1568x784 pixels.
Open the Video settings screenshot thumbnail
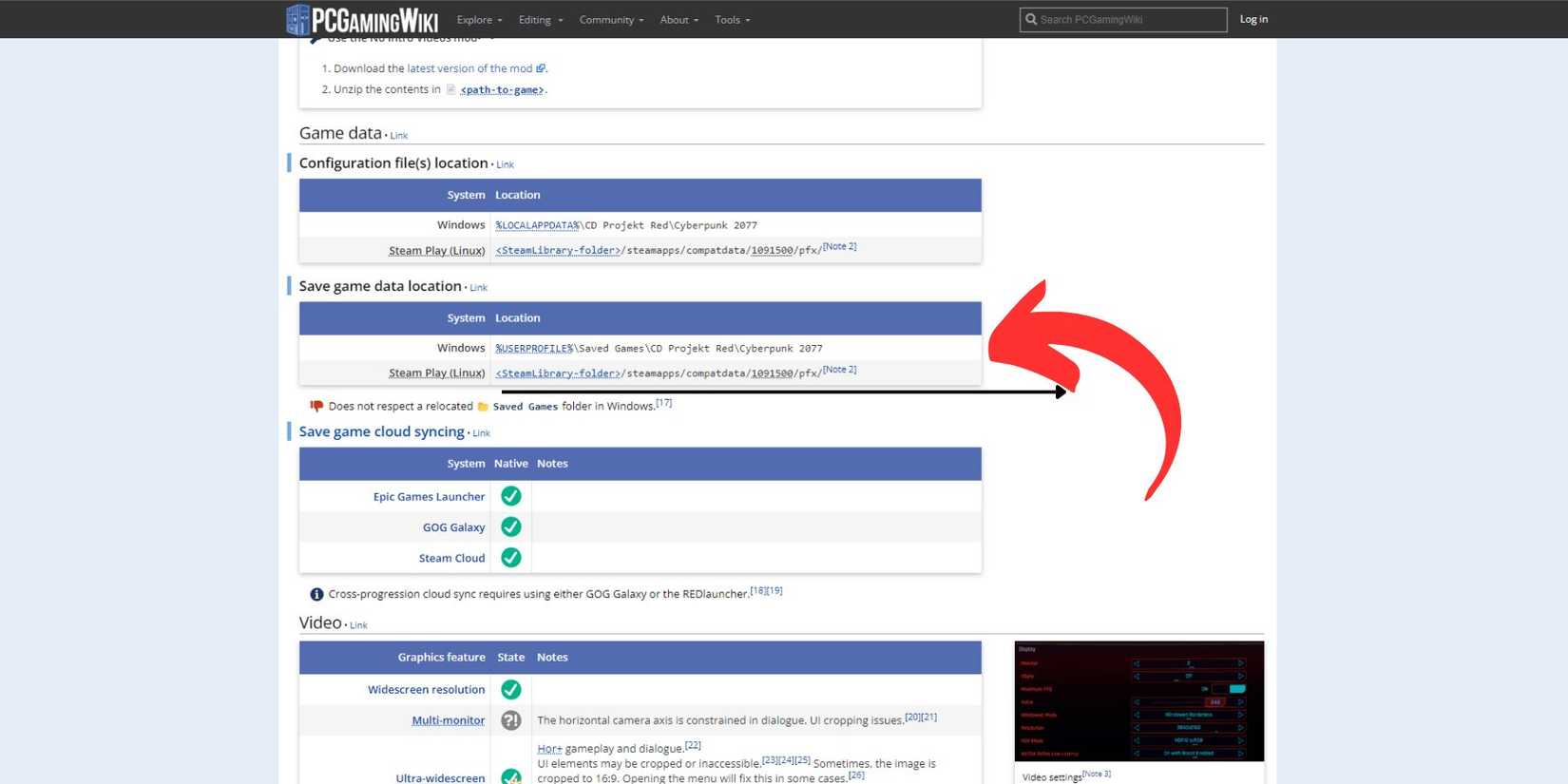click(x=1138, y=701)
